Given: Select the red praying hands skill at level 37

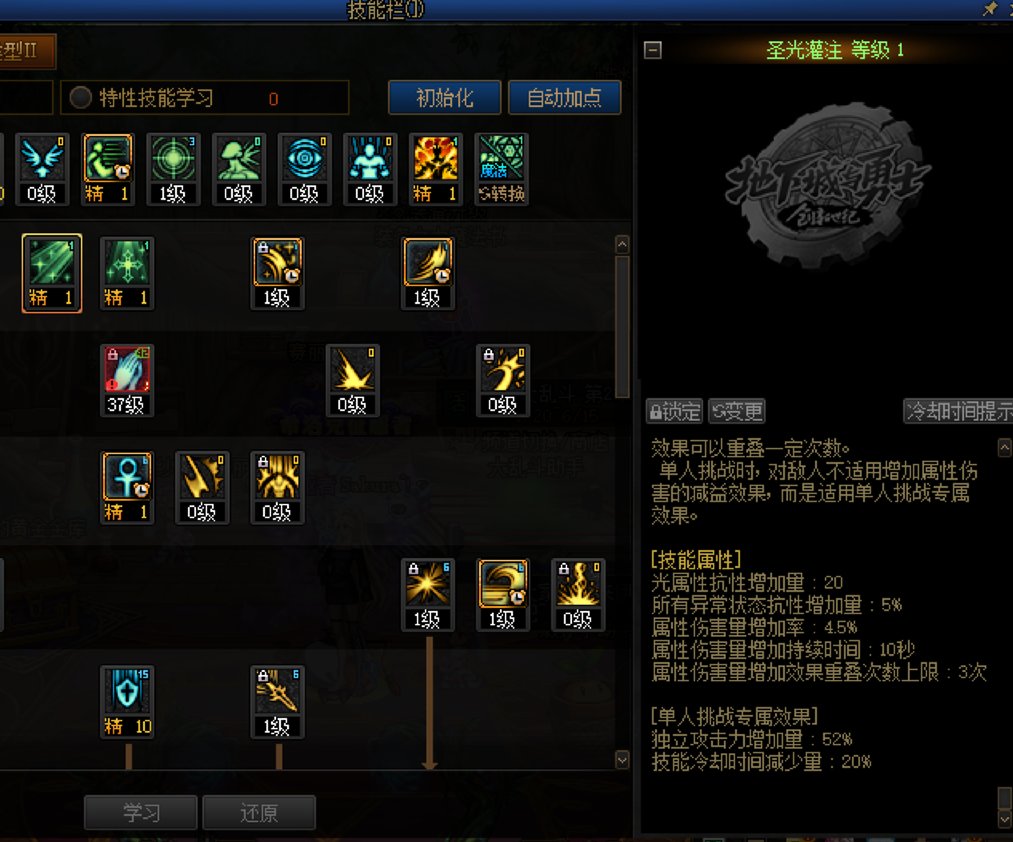Looking at the screenshot, I should (x=127, y=381).
